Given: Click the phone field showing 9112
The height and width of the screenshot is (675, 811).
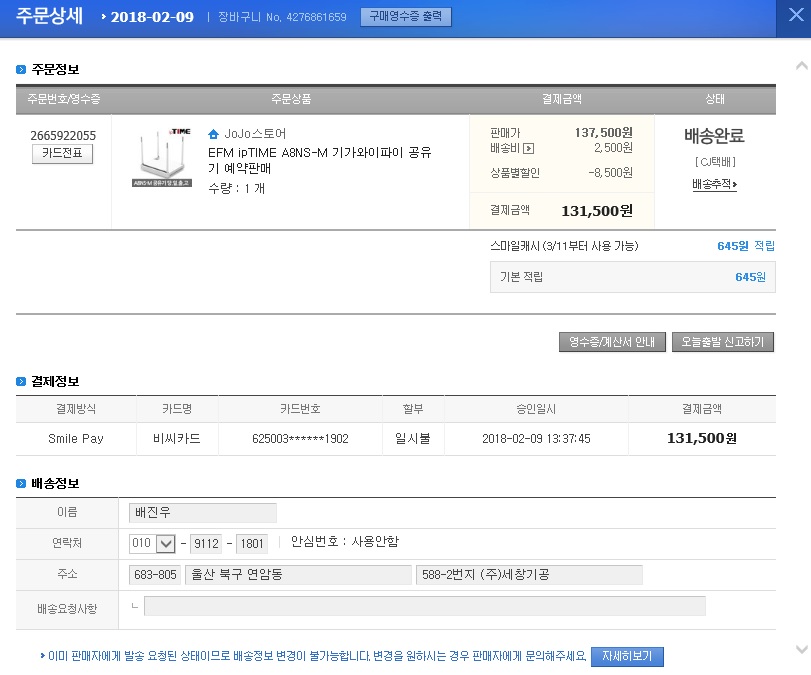Looking at the screenshot, I should point(206,544).
